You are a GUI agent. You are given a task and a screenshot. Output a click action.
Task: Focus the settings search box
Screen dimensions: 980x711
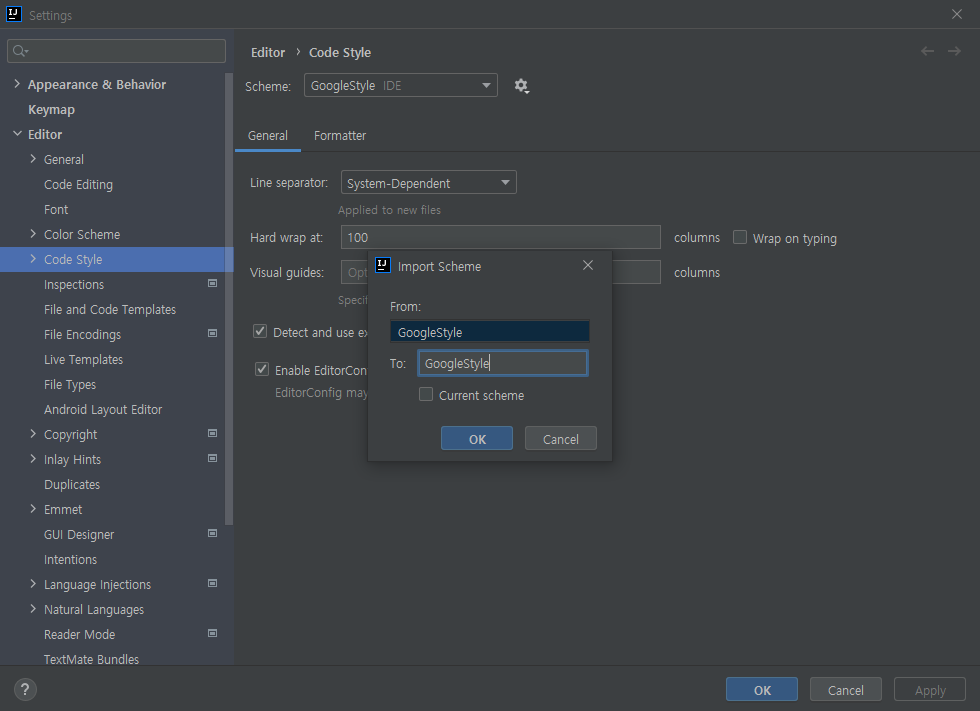(116, 51)
